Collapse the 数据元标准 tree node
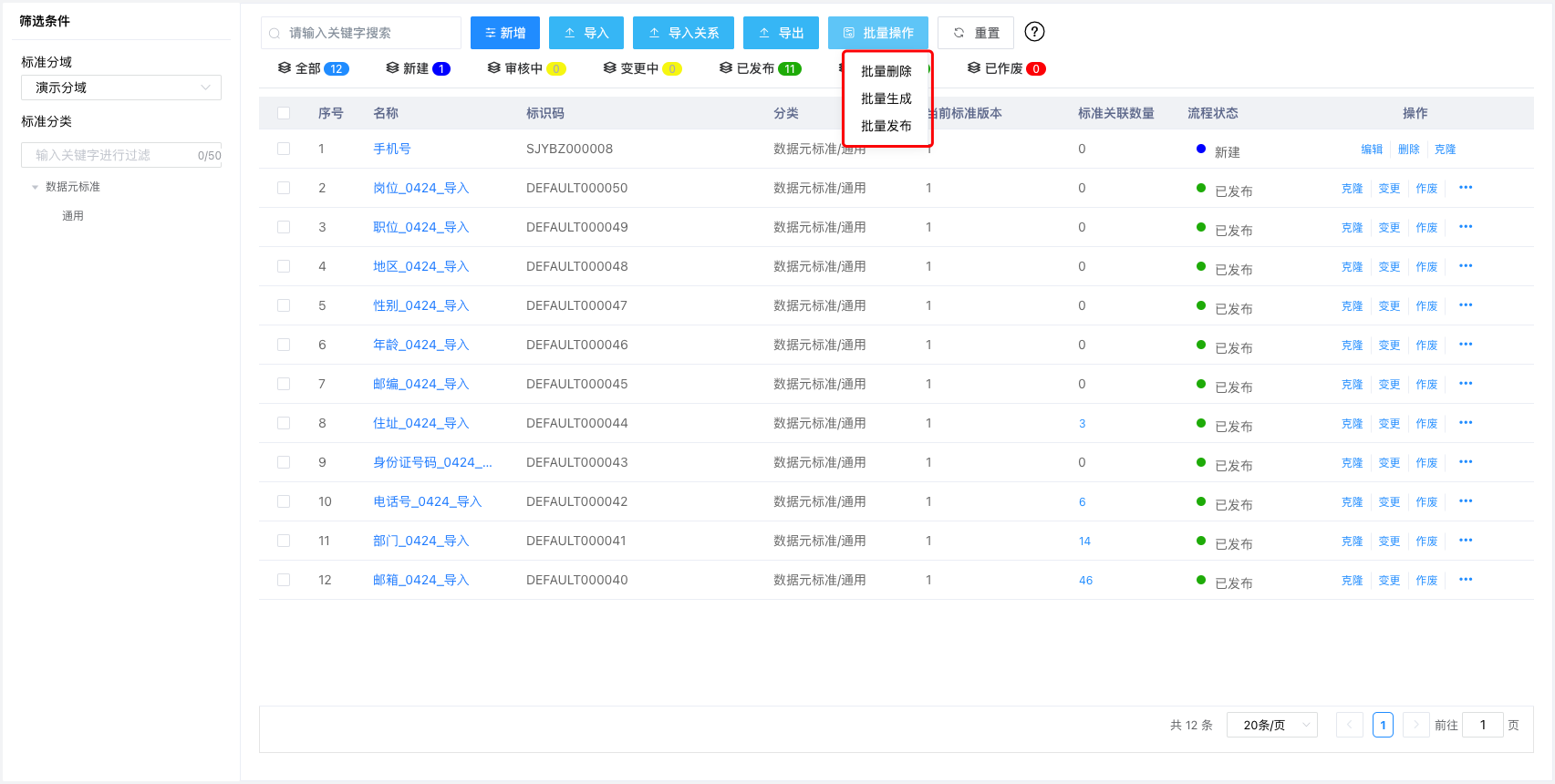 (36, 187)
